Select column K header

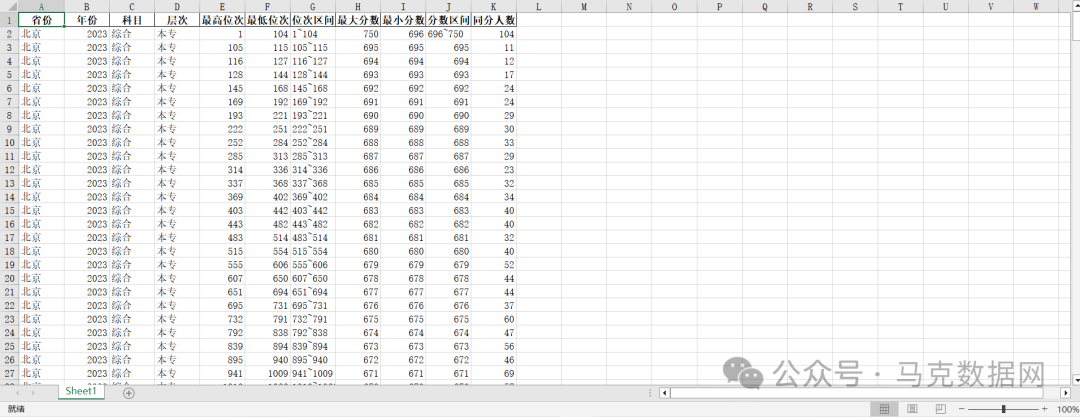click(x=493, y=7)
